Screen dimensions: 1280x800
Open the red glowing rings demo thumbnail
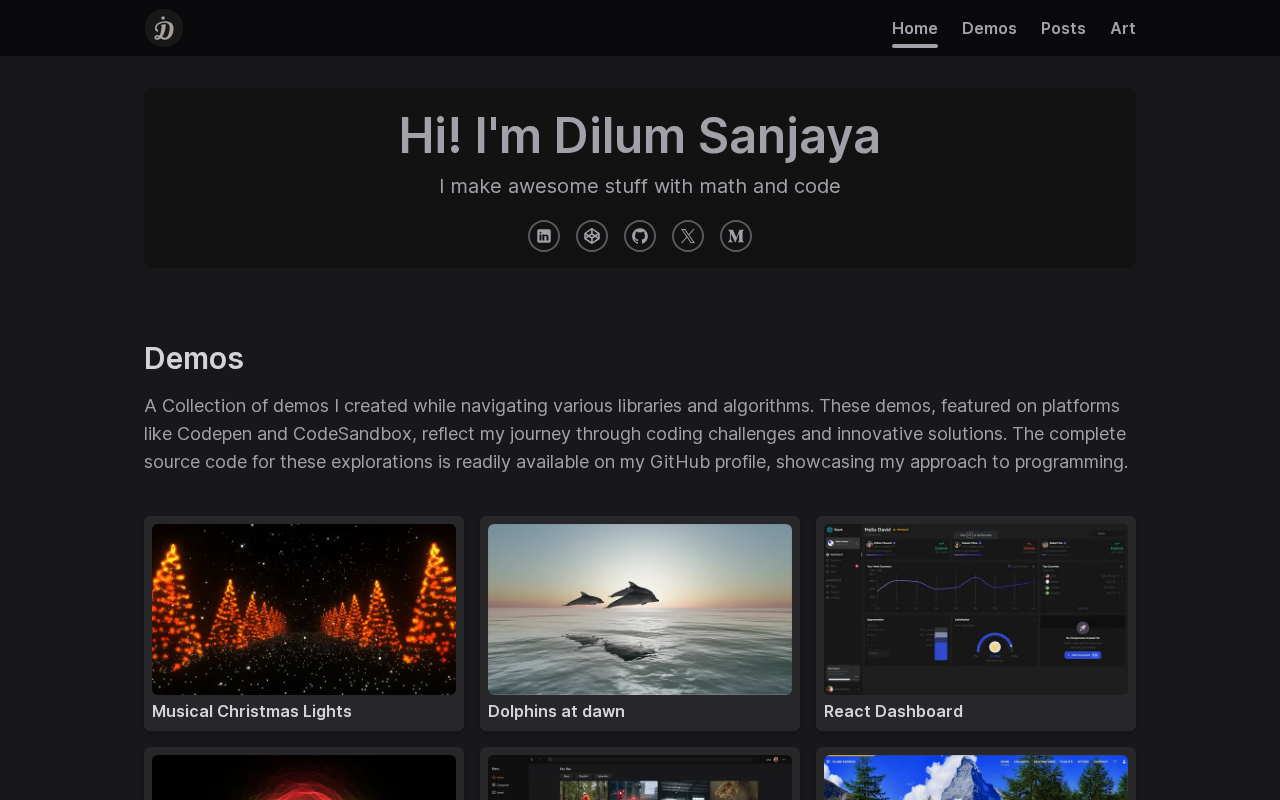(304, 778)
